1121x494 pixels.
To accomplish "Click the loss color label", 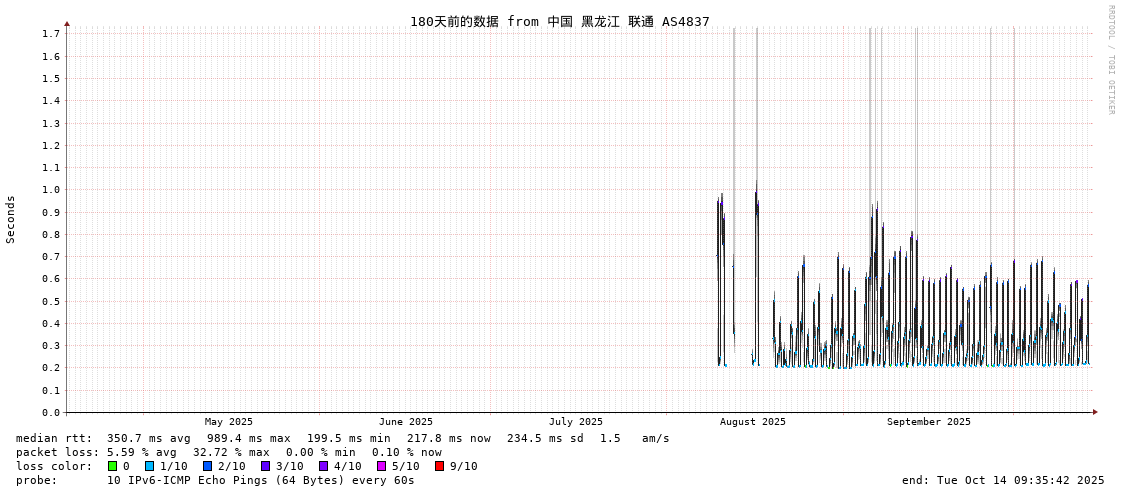I will click(x=54, y=466).
